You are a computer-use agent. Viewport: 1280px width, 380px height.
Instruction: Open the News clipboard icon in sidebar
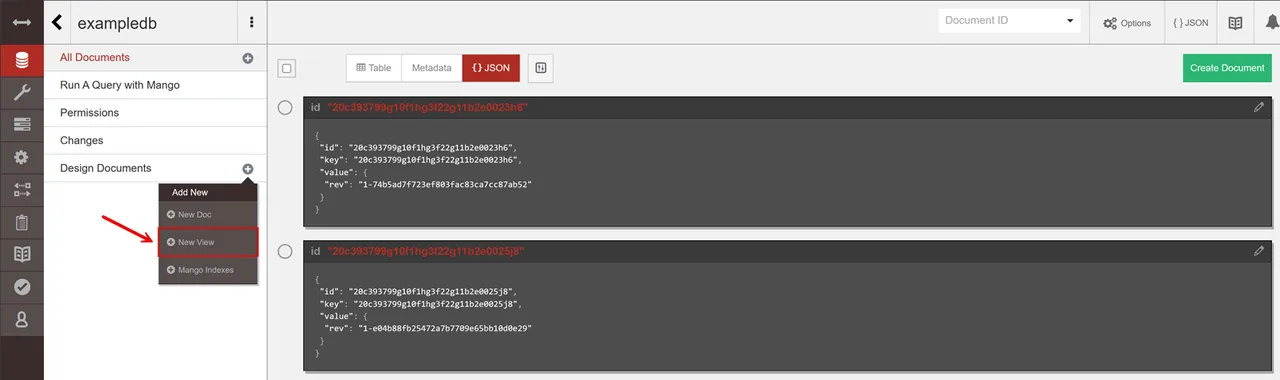21,222
